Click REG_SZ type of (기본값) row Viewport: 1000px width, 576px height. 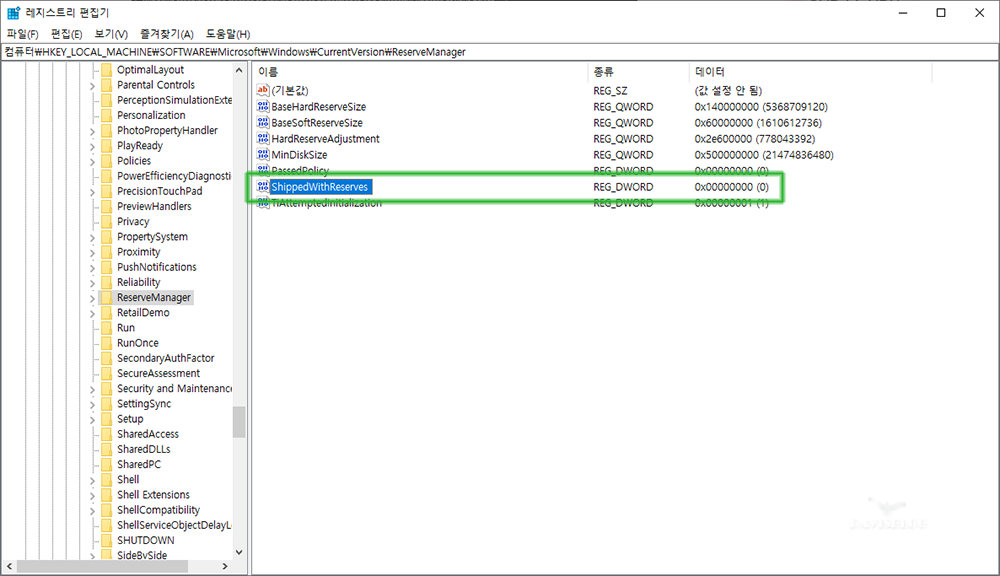[x=610, y=91]
